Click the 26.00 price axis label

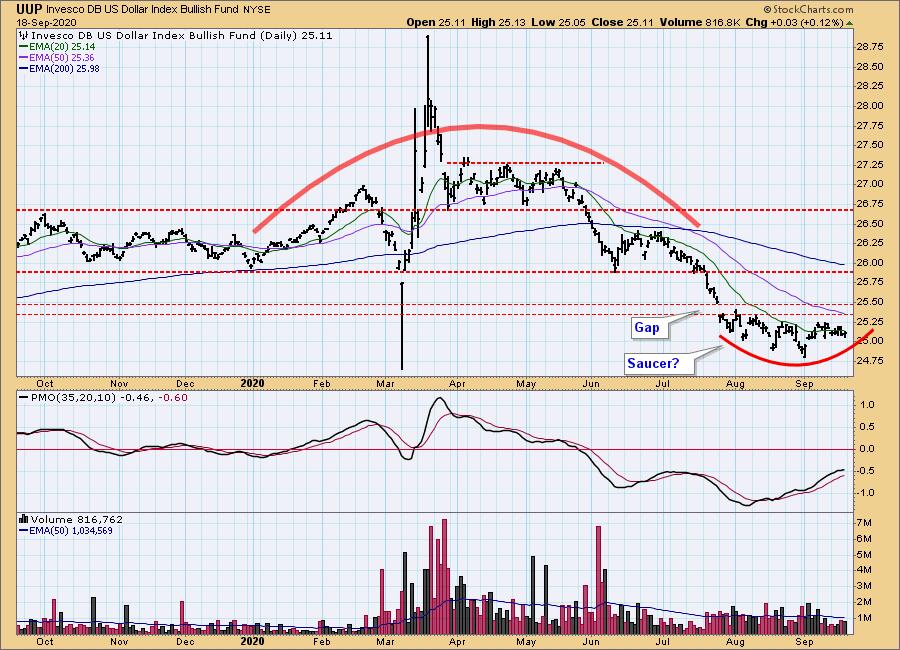pyautogui.click(x=870, y=262)
